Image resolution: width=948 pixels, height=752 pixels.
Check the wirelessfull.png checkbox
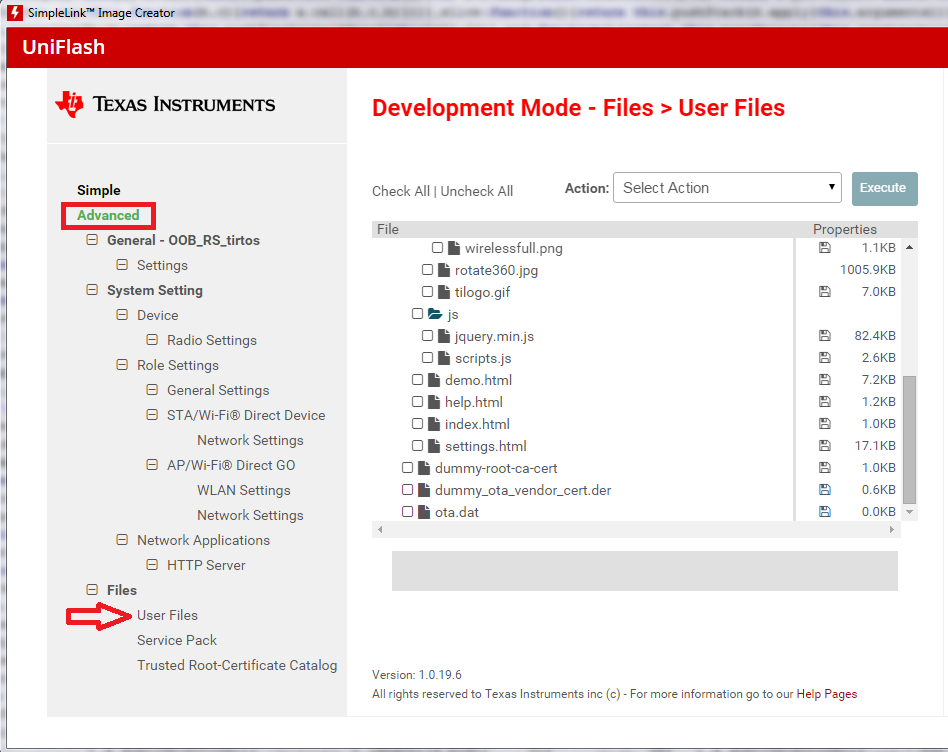437,248
